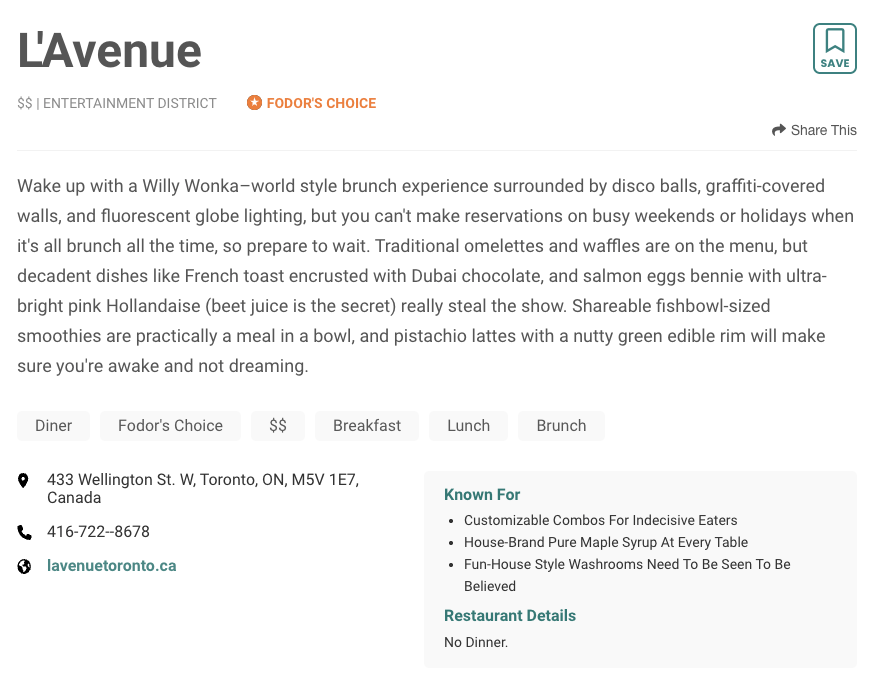Select the Breakfast tag

coord(367,426)
